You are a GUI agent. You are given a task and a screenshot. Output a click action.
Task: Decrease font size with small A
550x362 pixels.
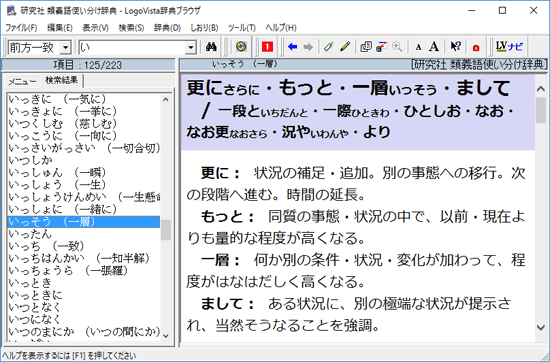coord(418,47)
